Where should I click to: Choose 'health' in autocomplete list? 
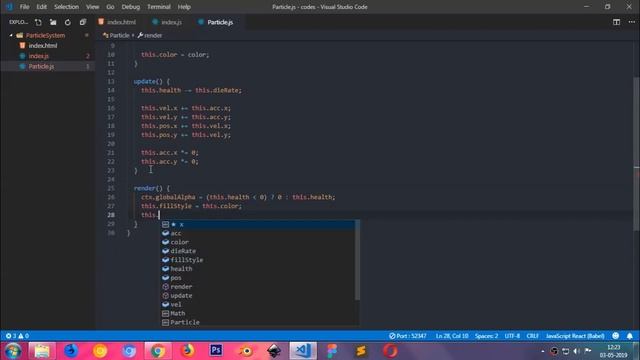258,269
